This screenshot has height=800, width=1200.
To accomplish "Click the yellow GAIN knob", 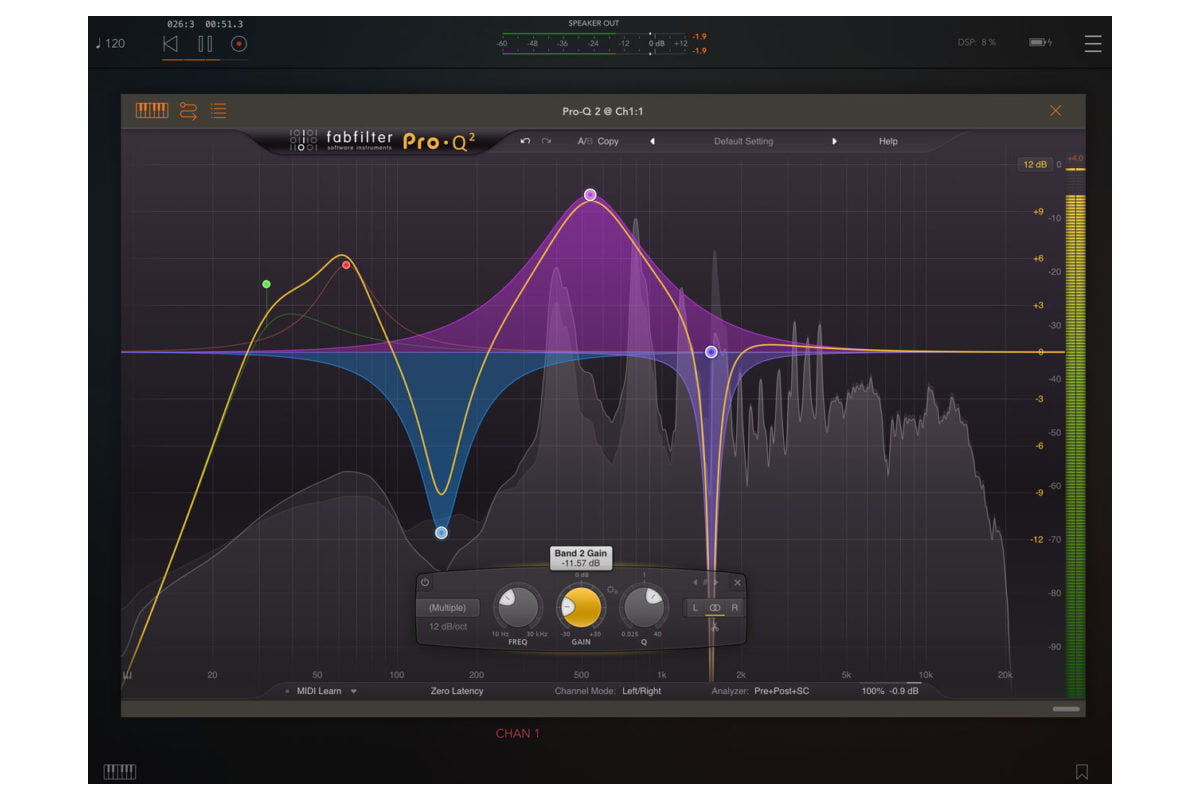I will 581,608.
